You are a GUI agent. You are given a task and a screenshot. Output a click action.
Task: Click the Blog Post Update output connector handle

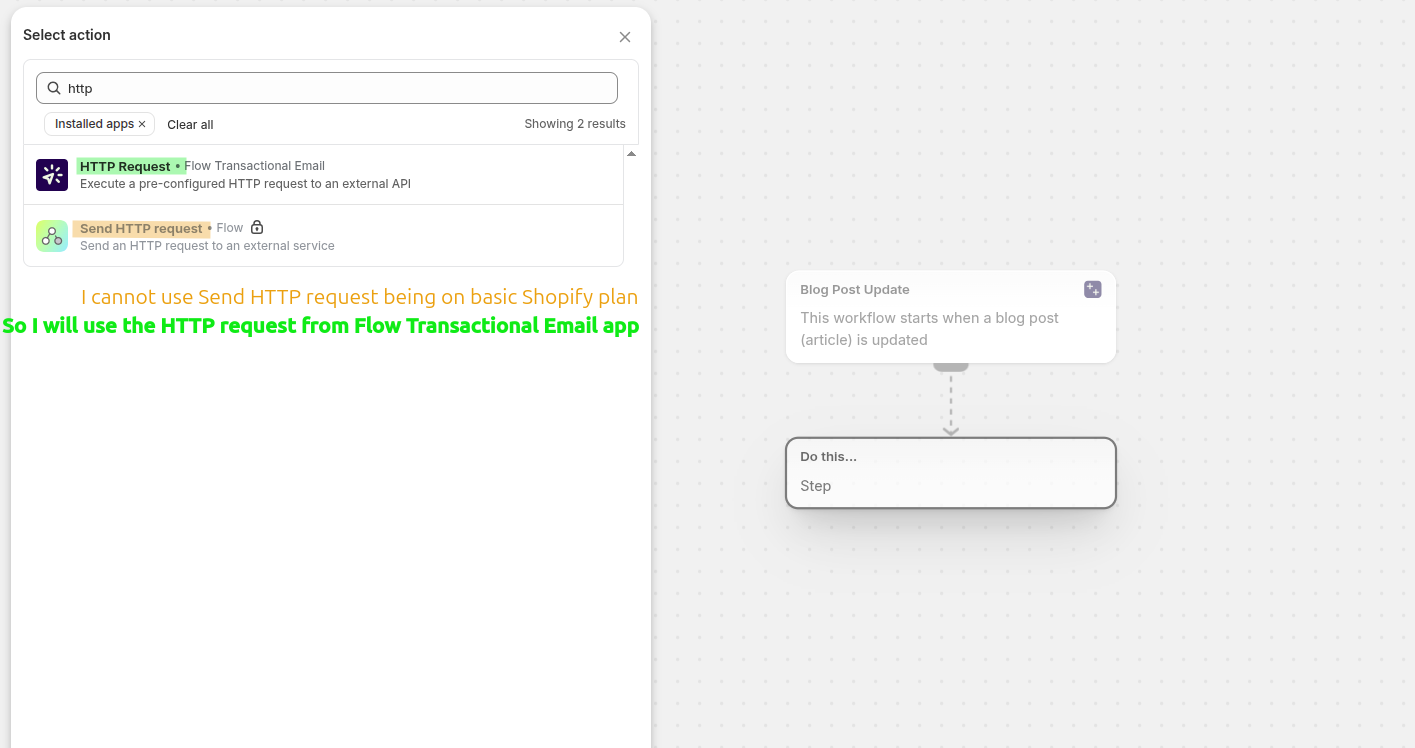coord(951,367)
